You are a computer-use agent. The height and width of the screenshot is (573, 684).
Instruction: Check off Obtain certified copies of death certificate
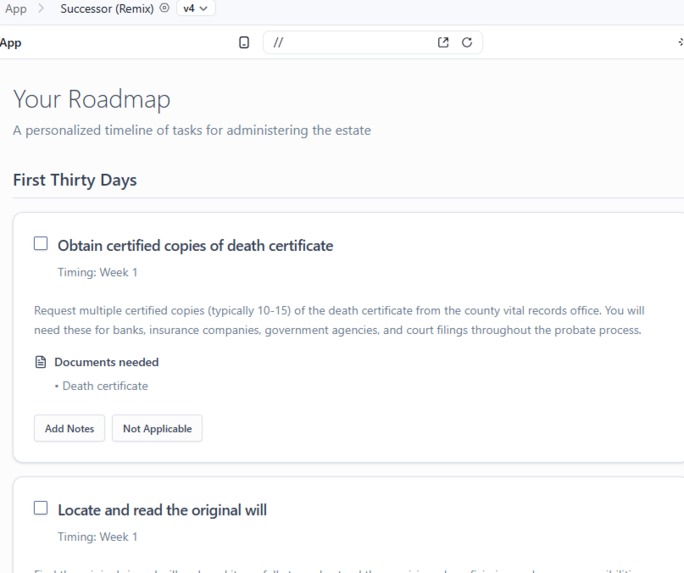tap(41, 243)
